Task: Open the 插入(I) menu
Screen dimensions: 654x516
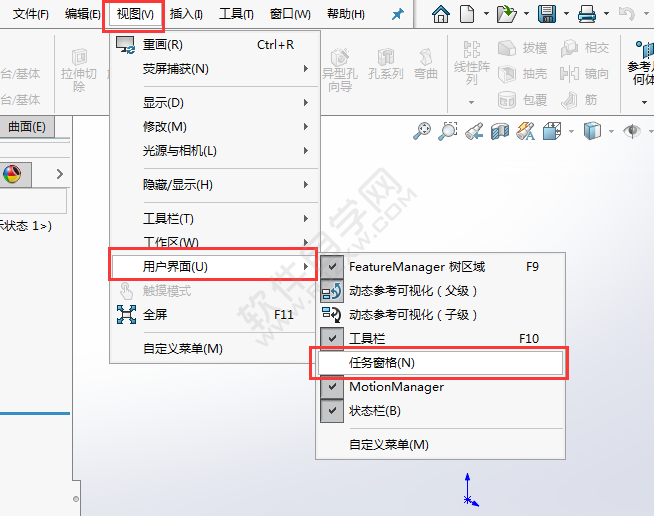Action: coord(186,14)
